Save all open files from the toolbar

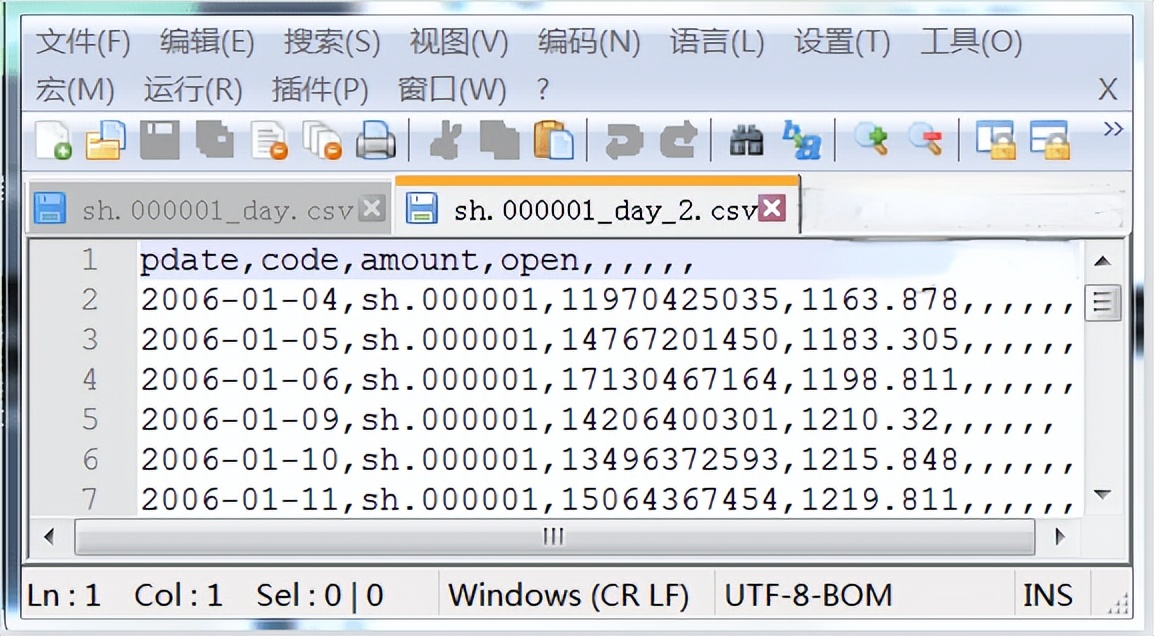[214, 140]
